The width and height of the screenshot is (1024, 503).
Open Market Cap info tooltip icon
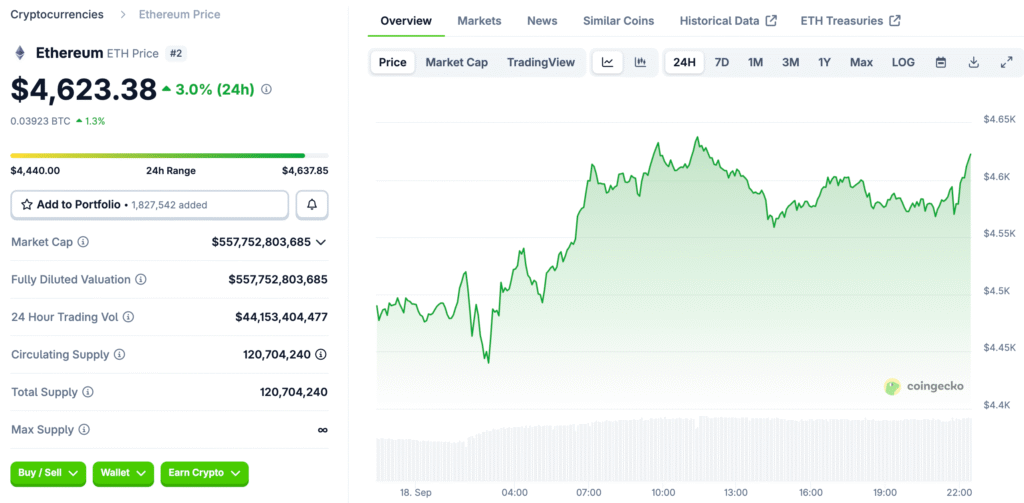coord(83,242)
